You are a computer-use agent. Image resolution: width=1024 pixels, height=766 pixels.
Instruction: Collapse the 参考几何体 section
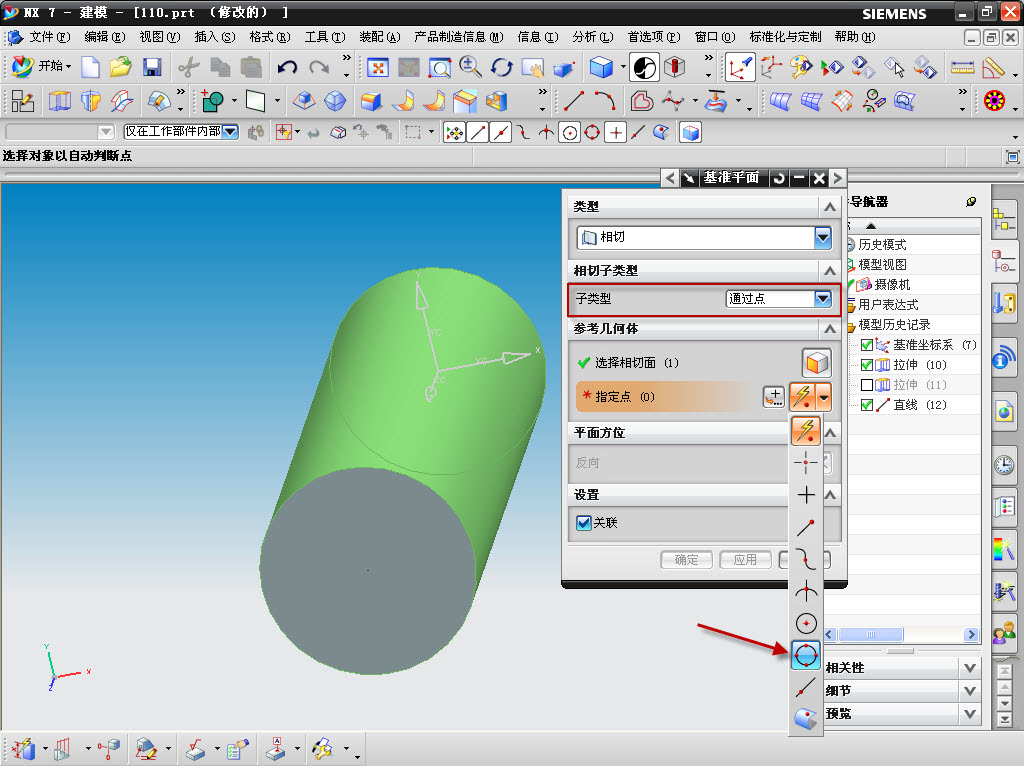point(829,328)
